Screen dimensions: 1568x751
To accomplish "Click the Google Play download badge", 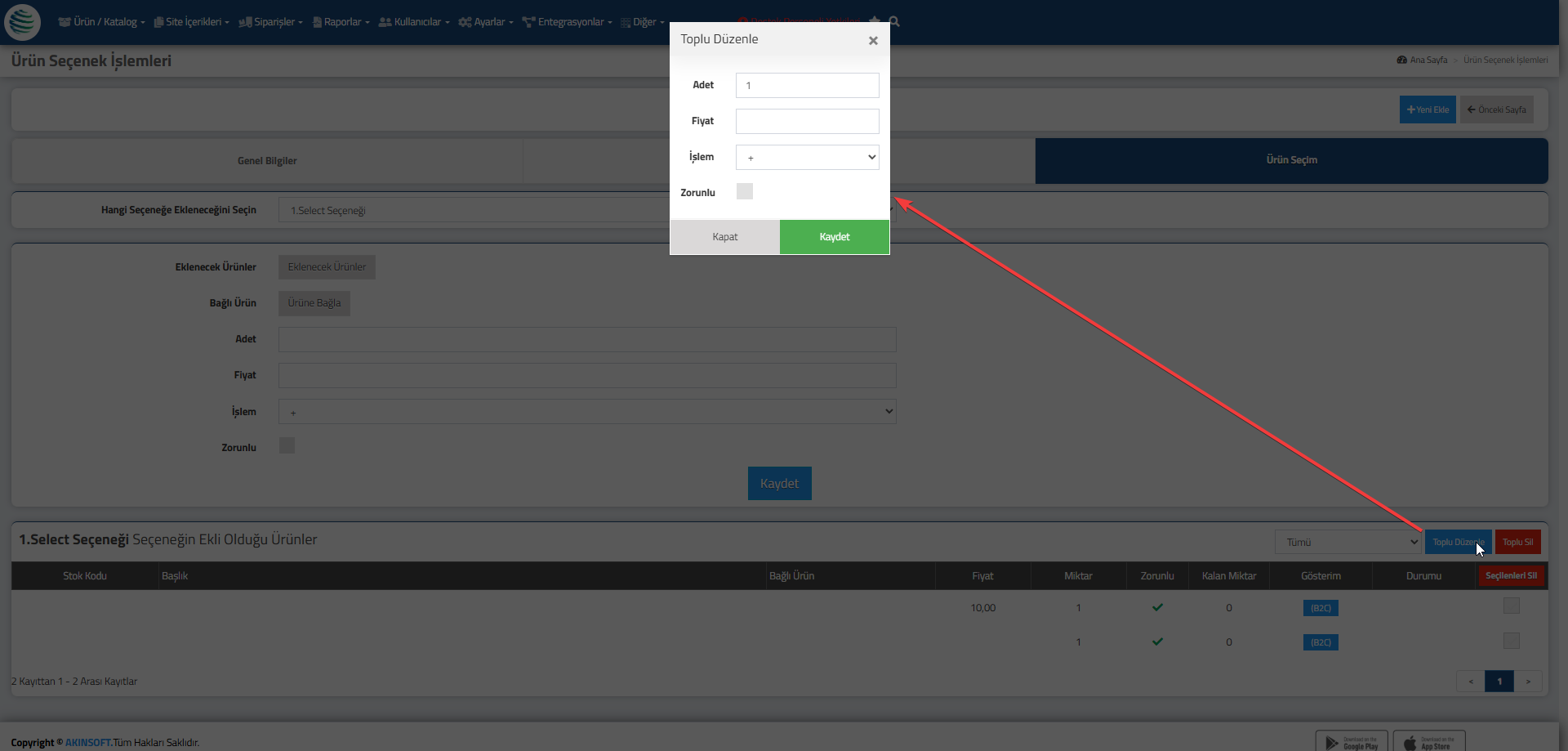I will pos(1351,741).
